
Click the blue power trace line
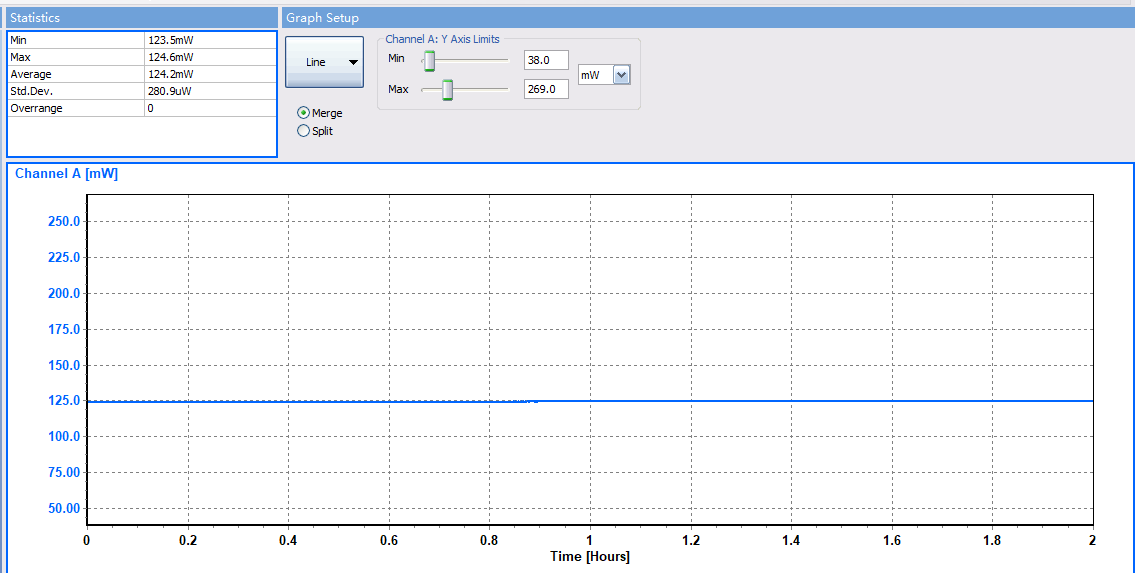(800, 401)
